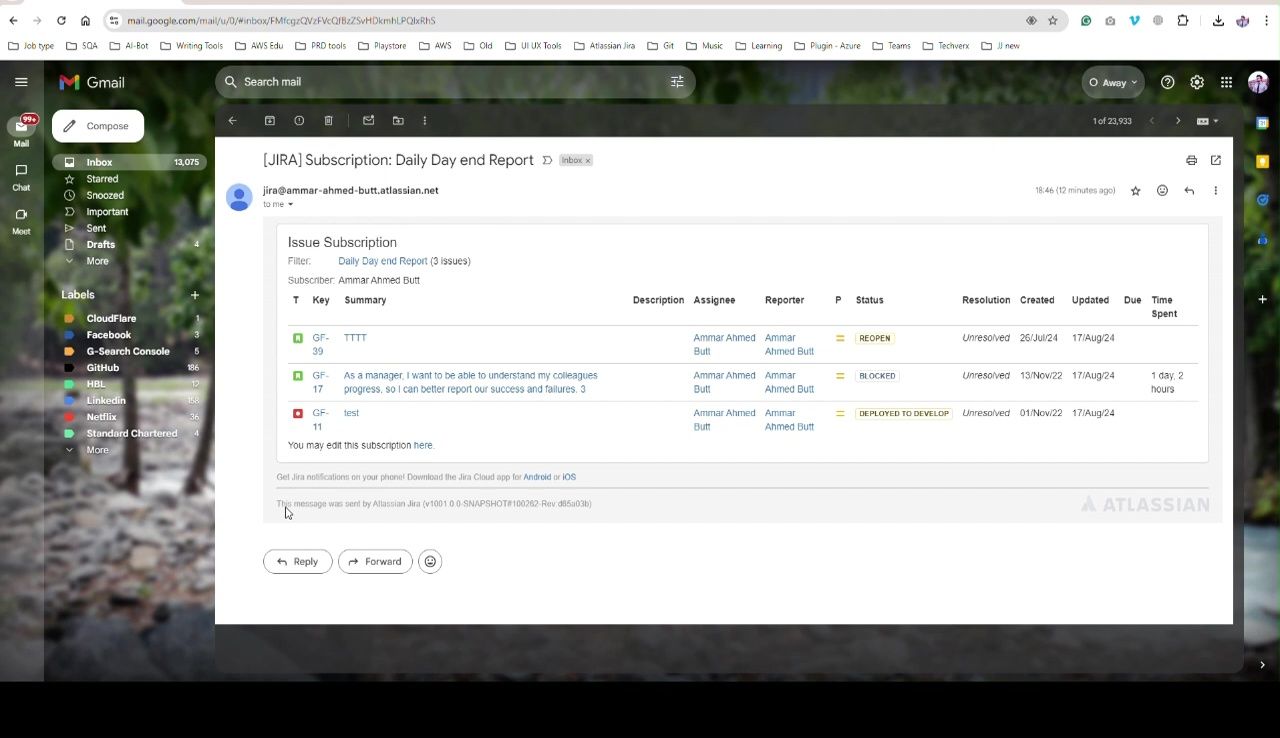This screenshot has width=1280, height=738.
Task: Go back to inbox arrow
Action: [232, 121]
